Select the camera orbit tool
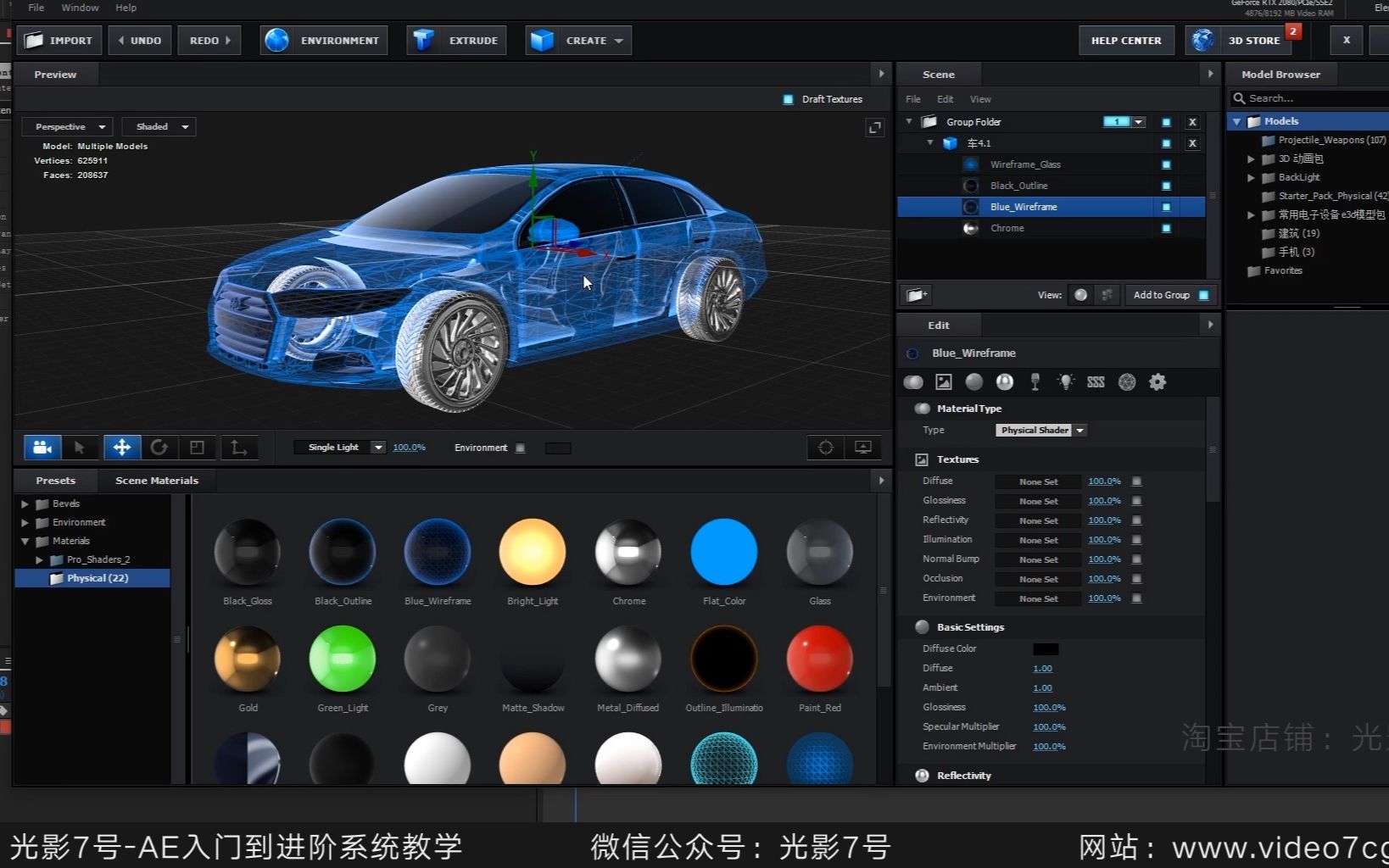 (x=42, y=447)
